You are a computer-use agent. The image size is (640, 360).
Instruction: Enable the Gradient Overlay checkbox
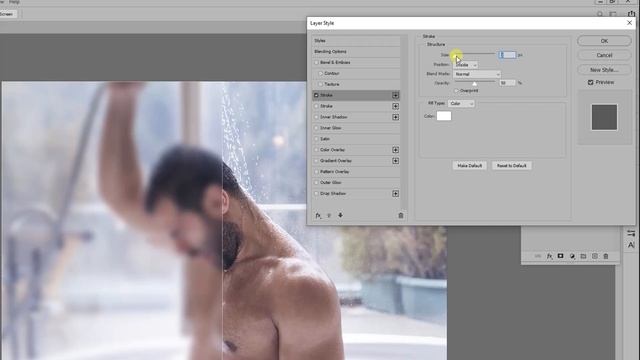tap(316, 161)
